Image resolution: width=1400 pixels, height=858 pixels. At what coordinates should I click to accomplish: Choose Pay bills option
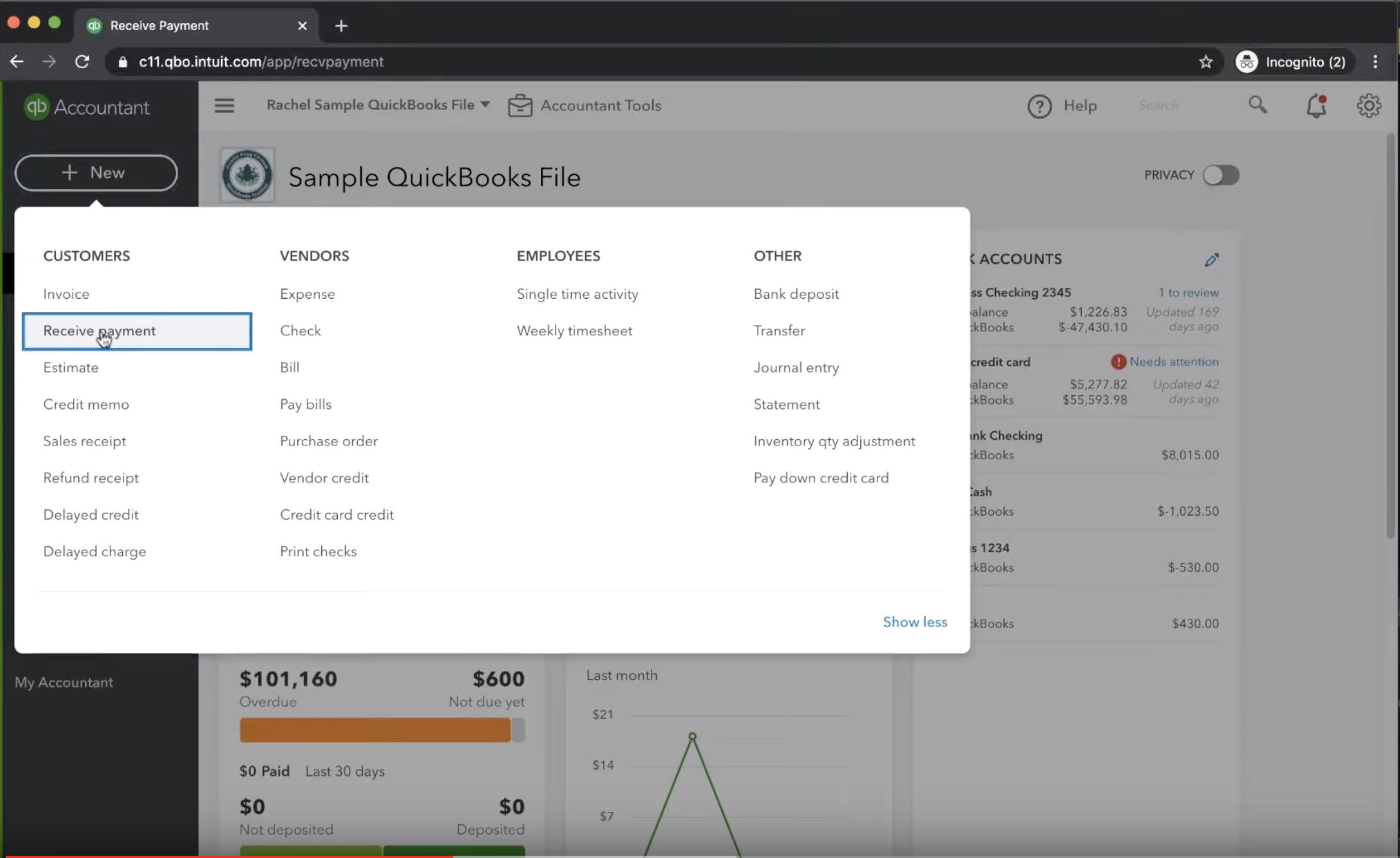[x=305, y=404]
